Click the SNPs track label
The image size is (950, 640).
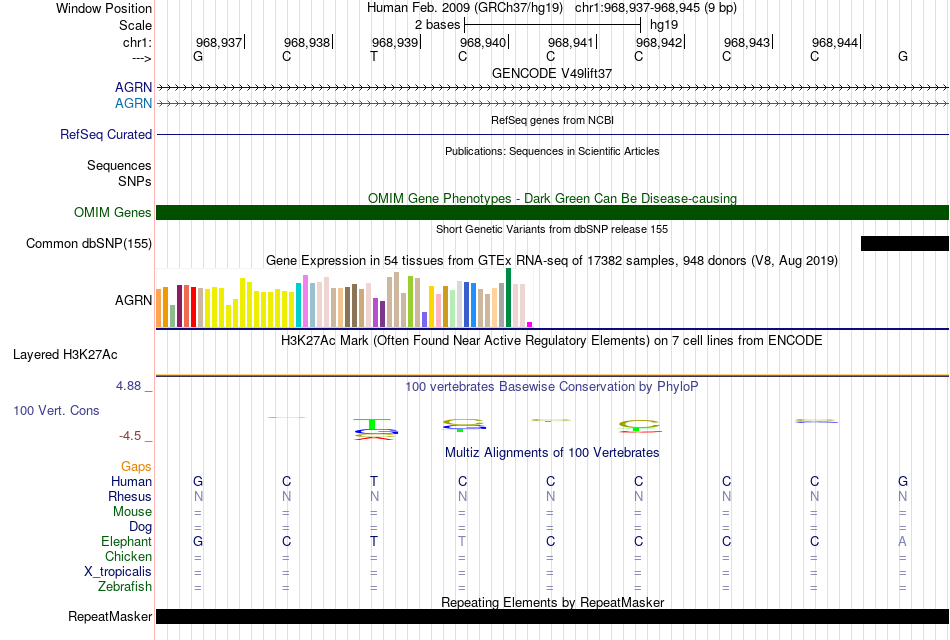(135, 181)
